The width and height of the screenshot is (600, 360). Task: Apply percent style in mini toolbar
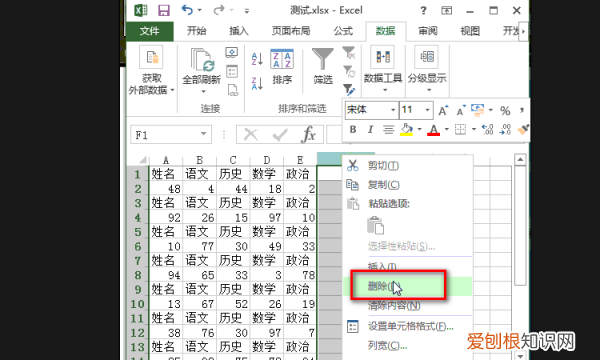[505, 111]
